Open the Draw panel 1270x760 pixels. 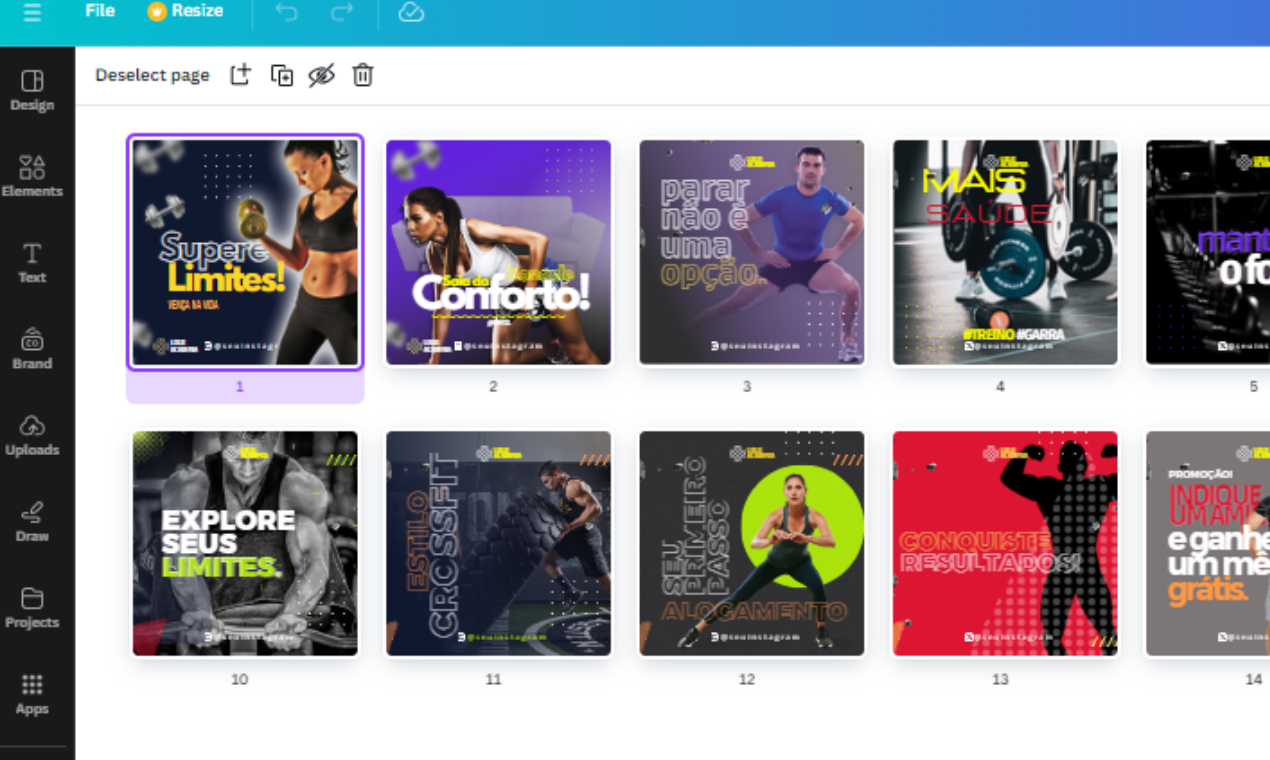[32, 521]
